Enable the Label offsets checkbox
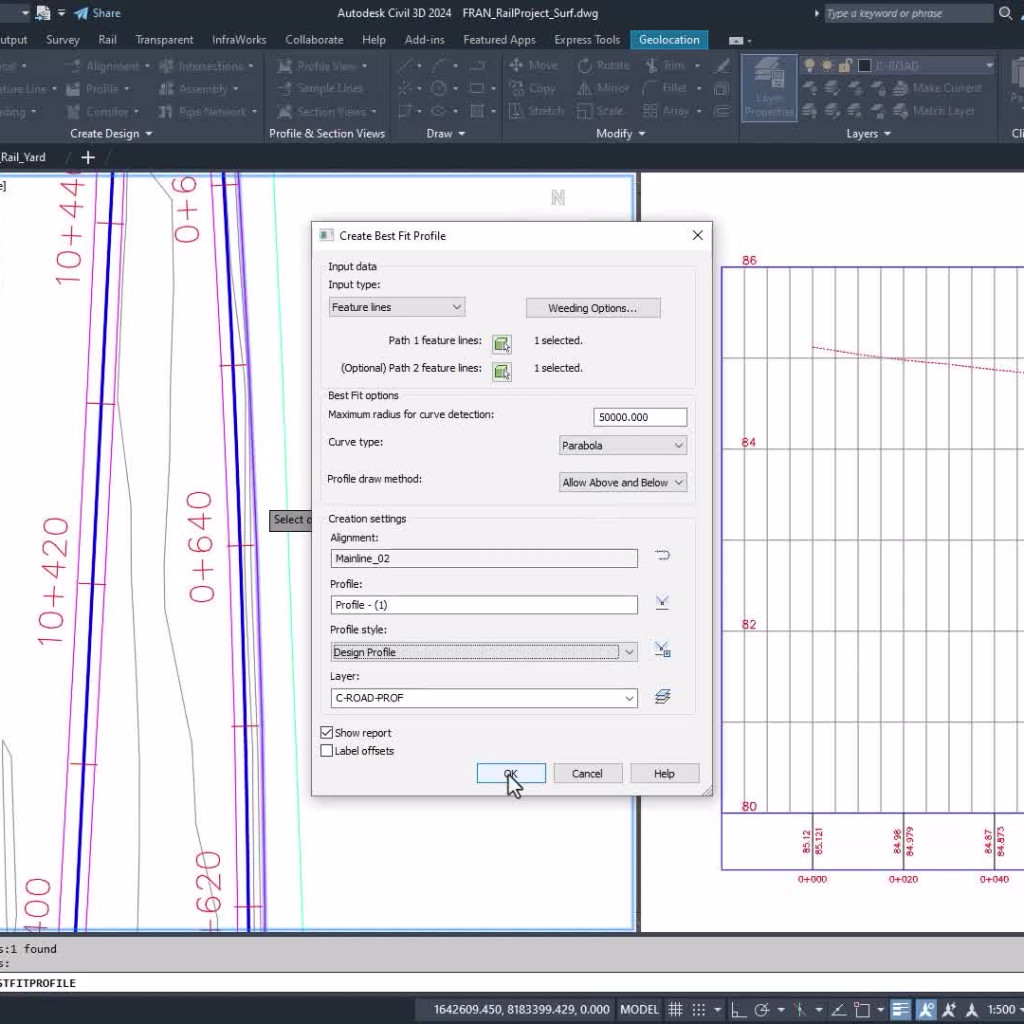 (x=326, y=750)
